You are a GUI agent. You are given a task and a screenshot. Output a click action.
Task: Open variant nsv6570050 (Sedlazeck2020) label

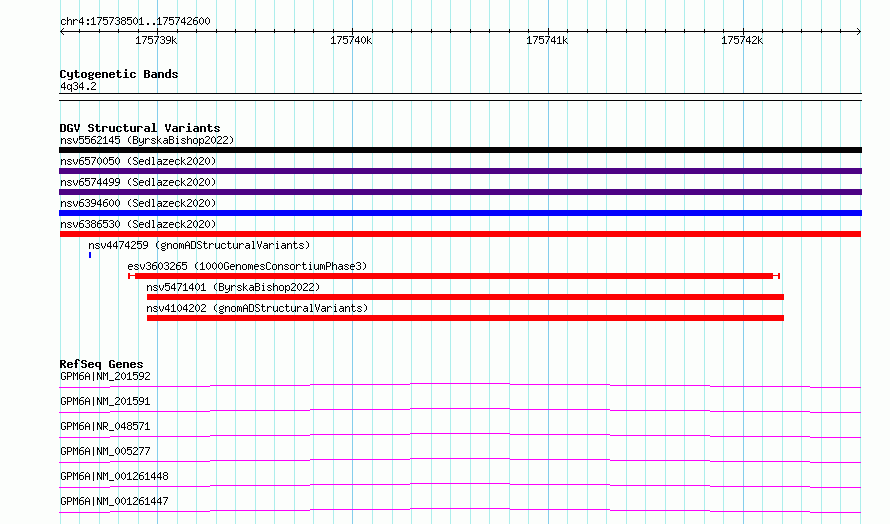click(x=138, y=161)
